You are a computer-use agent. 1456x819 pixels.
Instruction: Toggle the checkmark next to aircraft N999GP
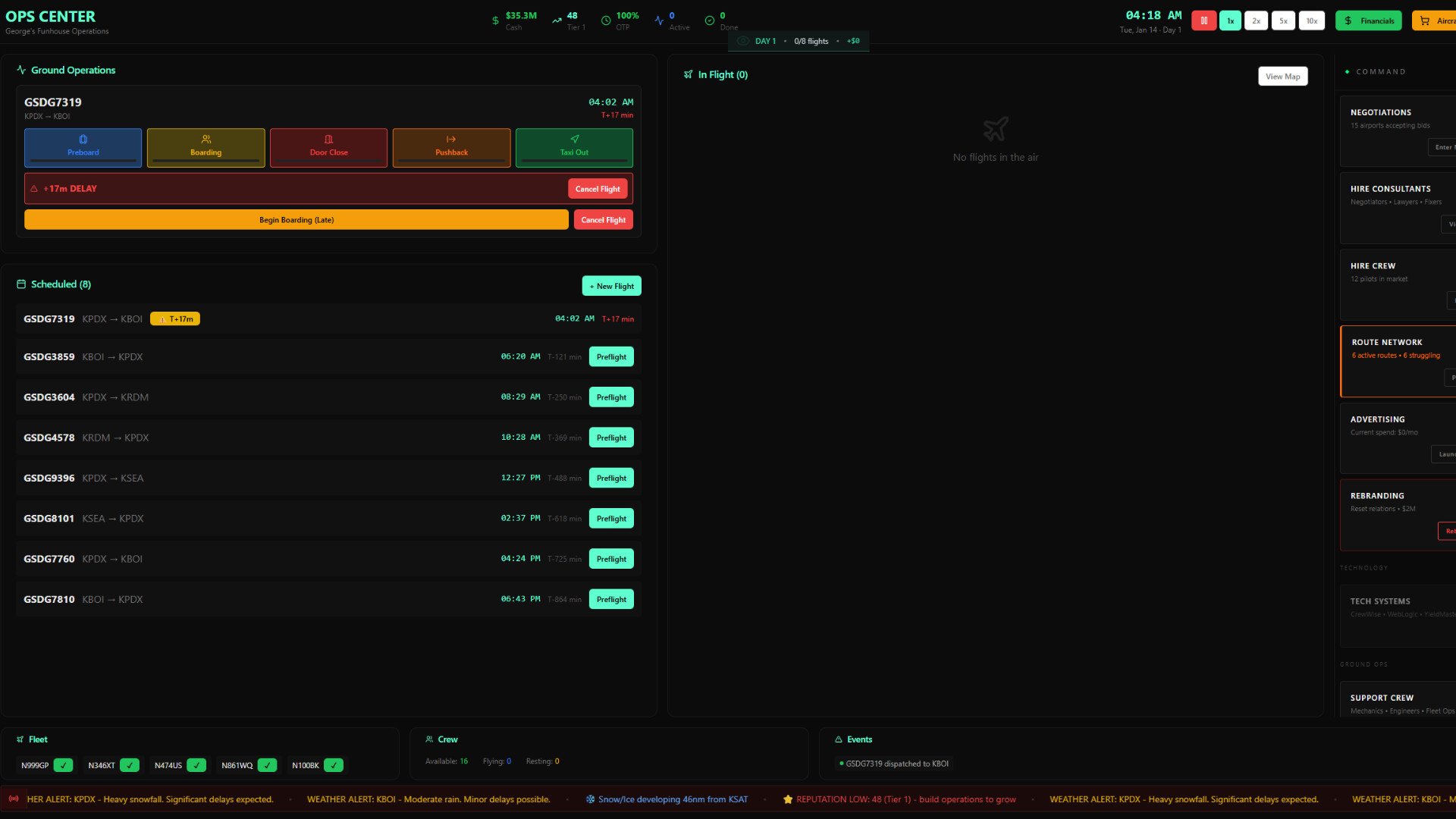[64, 765]
